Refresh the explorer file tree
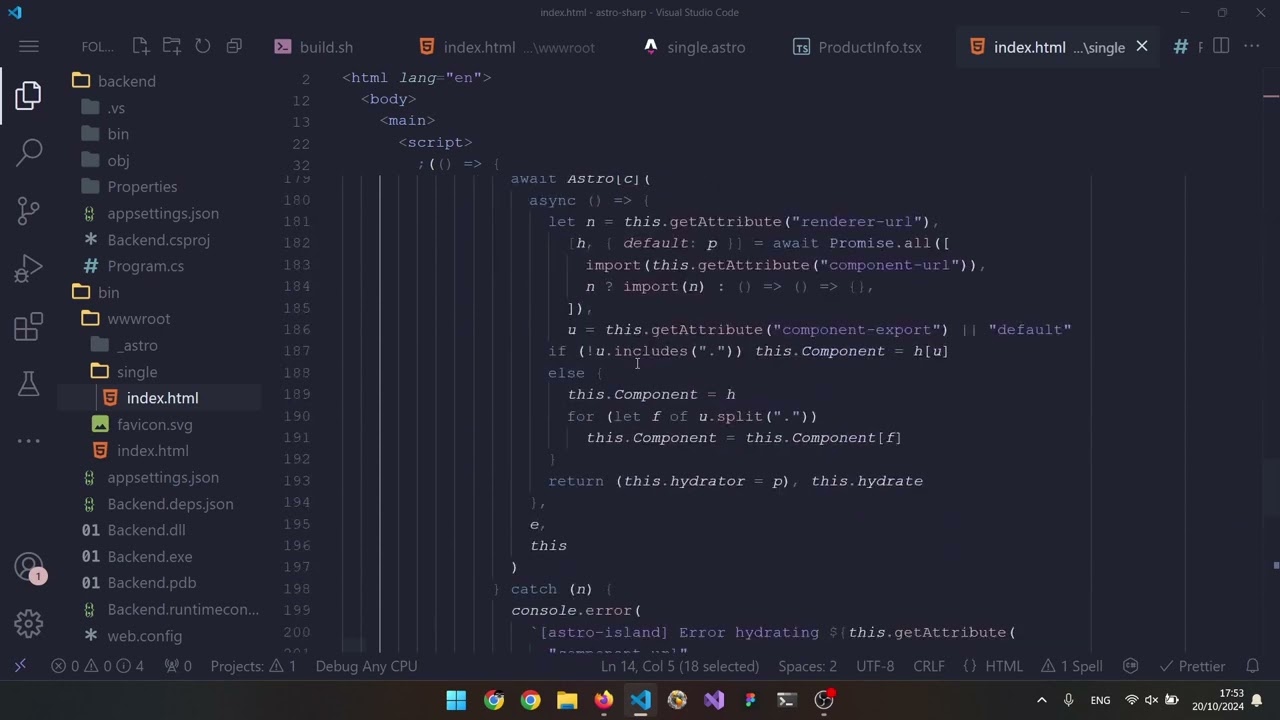Viewport: 1280px width, 720px height. (203, 46)
